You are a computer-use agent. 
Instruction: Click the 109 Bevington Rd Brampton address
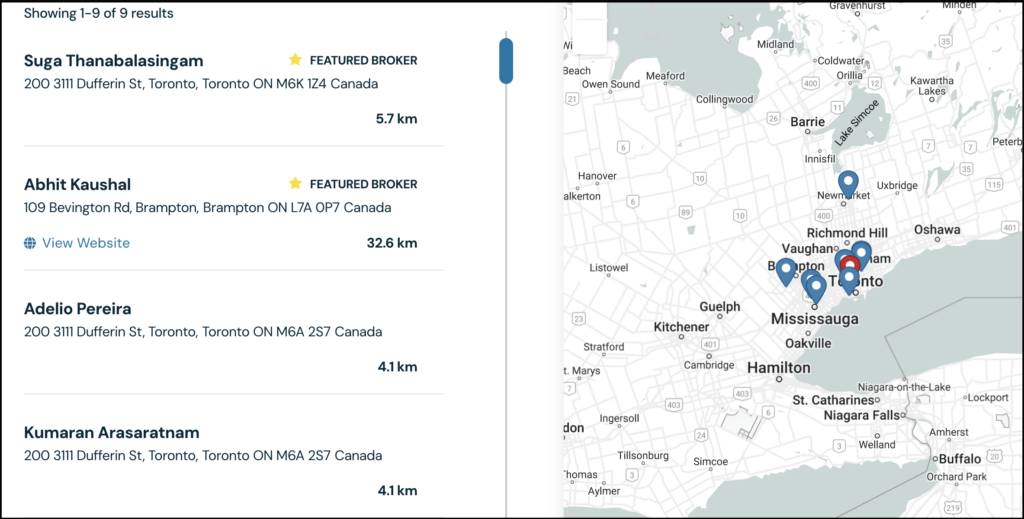(x=207, y=208)
